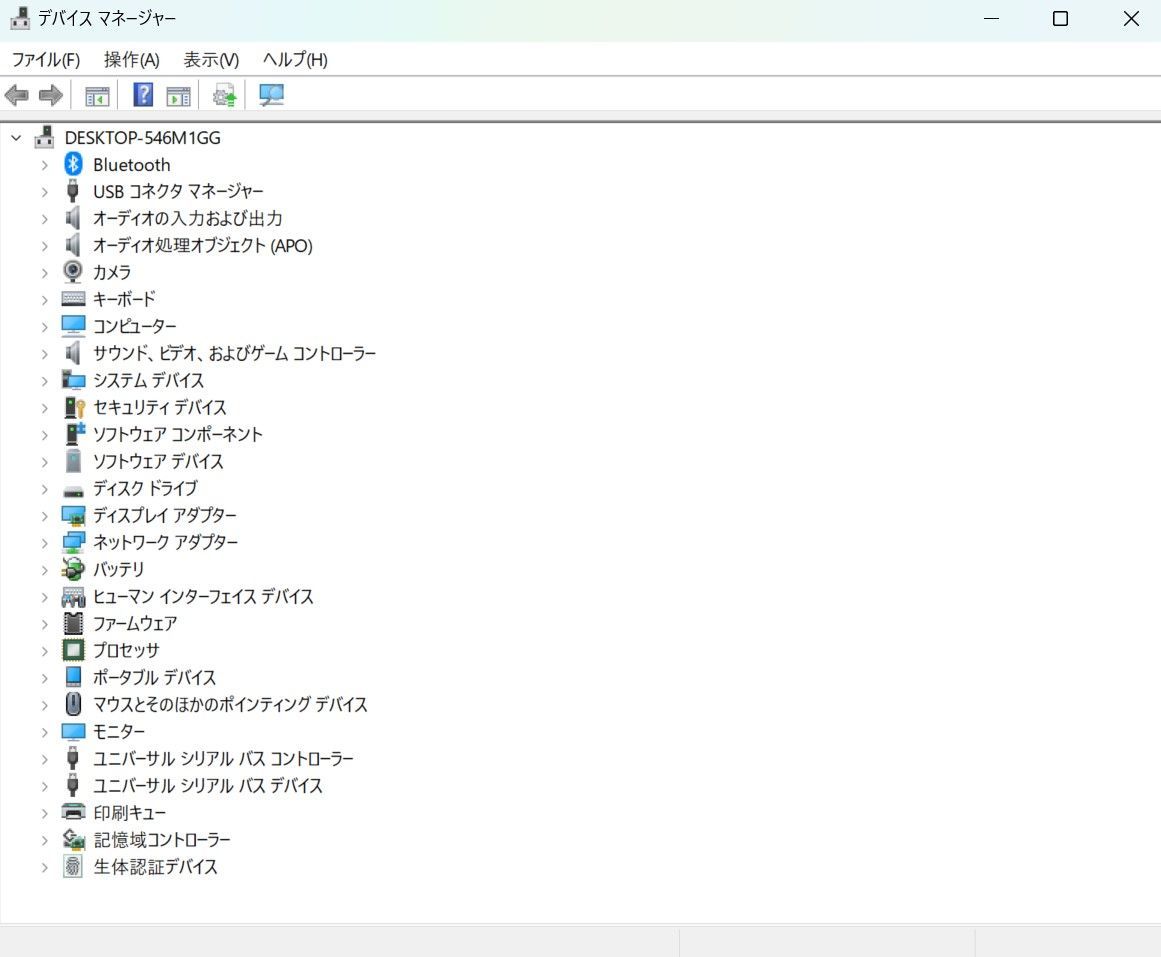Click the バッテリ battery icon

73,569
